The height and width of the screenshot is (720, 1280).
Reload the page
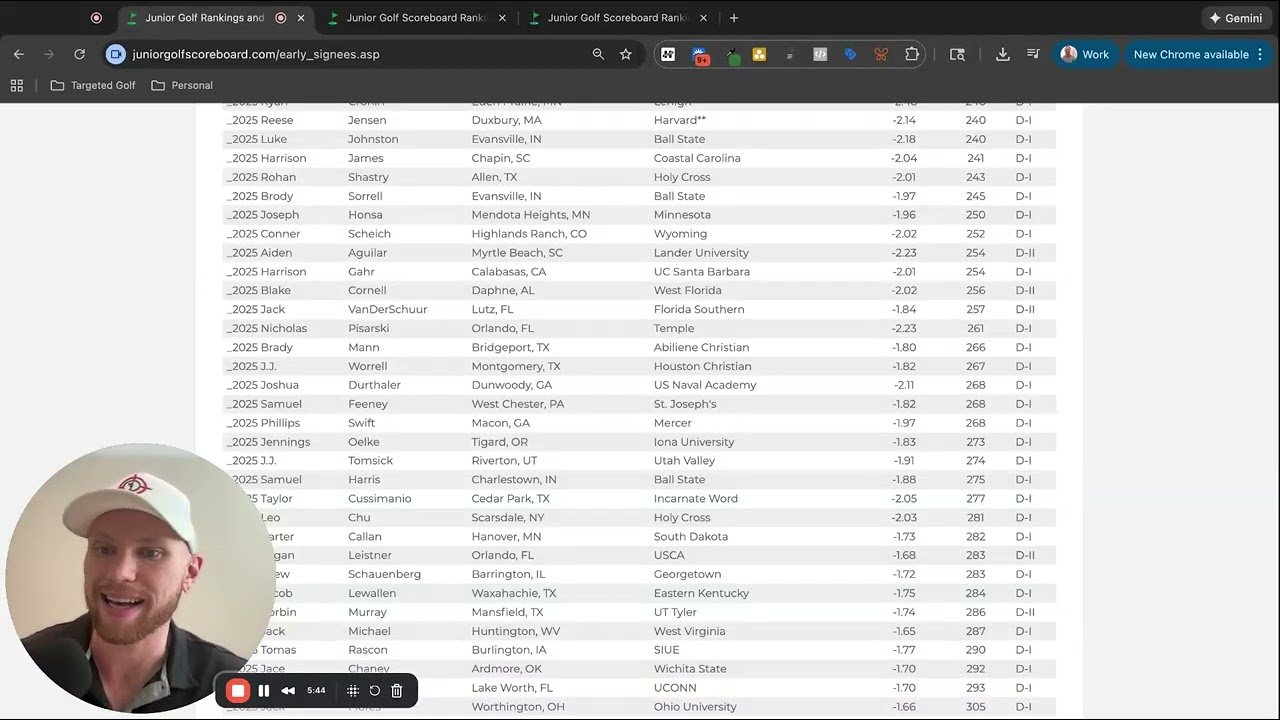pos(79,54)
